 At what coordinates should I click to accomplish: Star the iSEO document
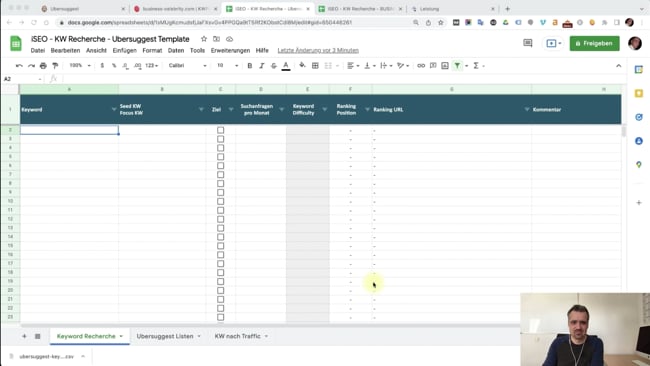pyautogui.click(x=204, y=39)
